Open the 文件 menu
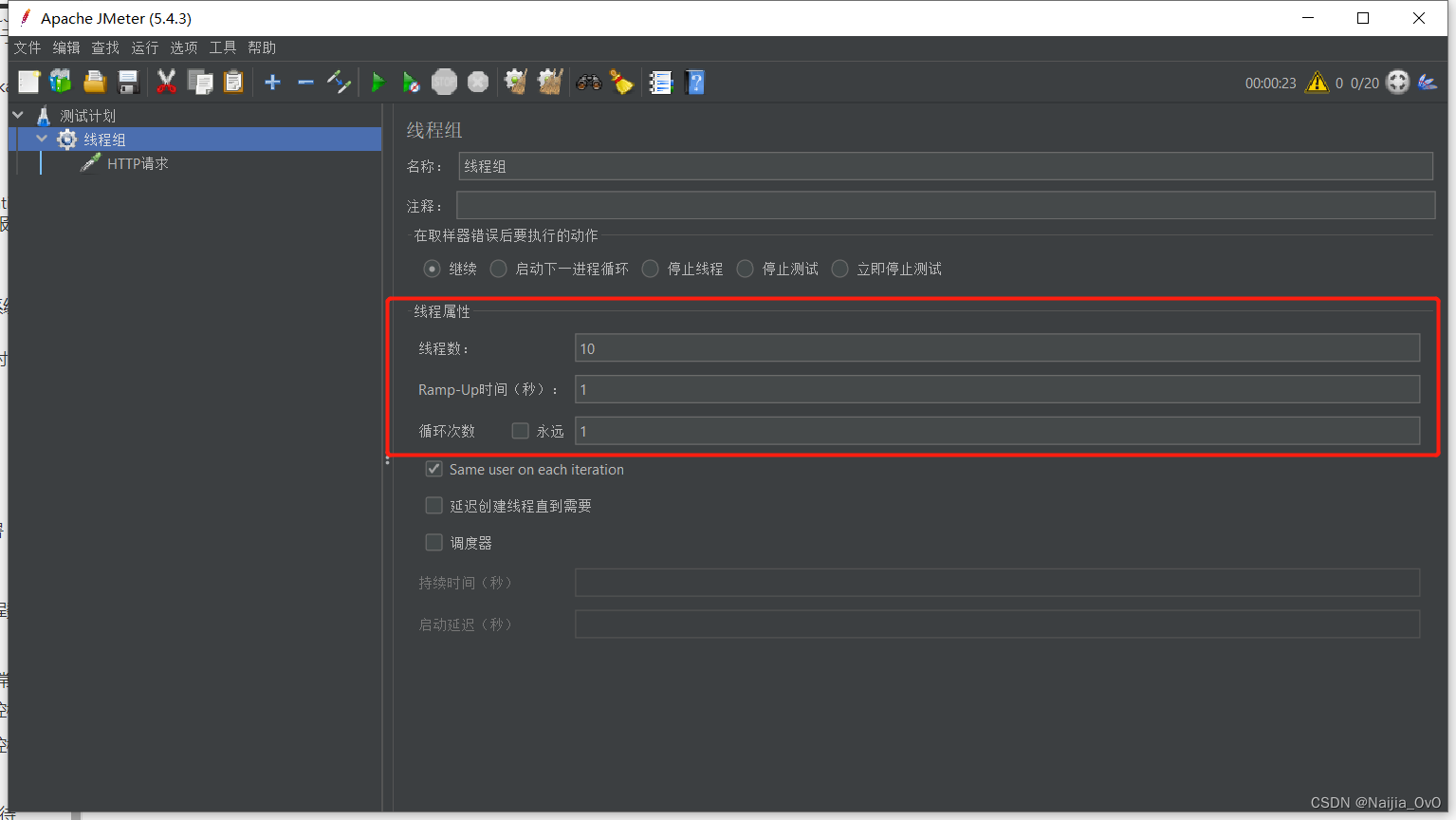The height and width of the screenshot is (820, 1456). pyautogui.click(x=28, y=47)
